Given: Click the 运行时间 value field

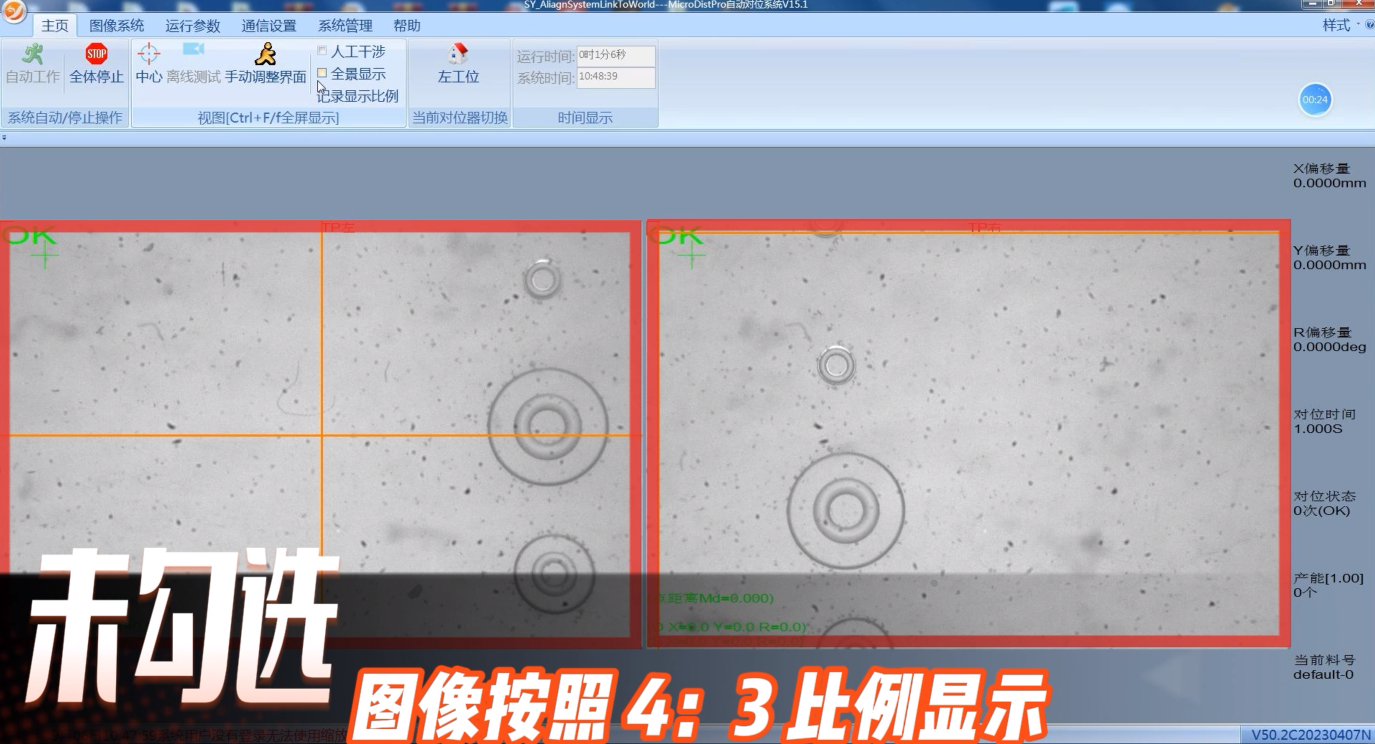Looking at the screenshot, I should click(x=615, y=56).
